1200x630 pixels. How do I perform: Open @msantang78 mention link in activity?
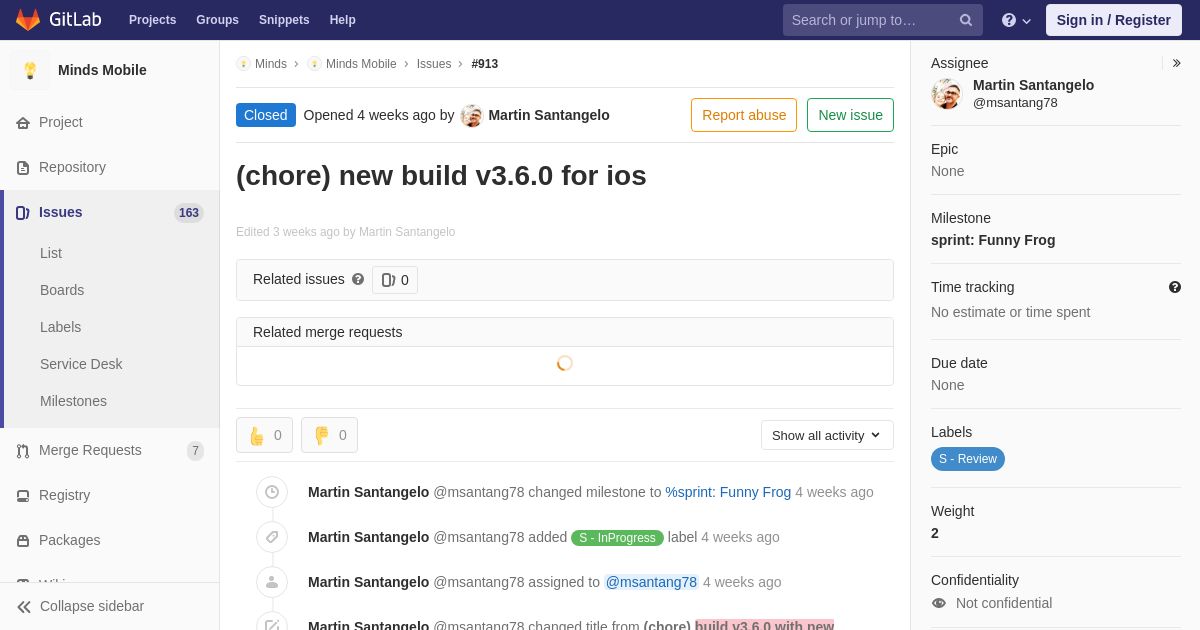[651, 582]
